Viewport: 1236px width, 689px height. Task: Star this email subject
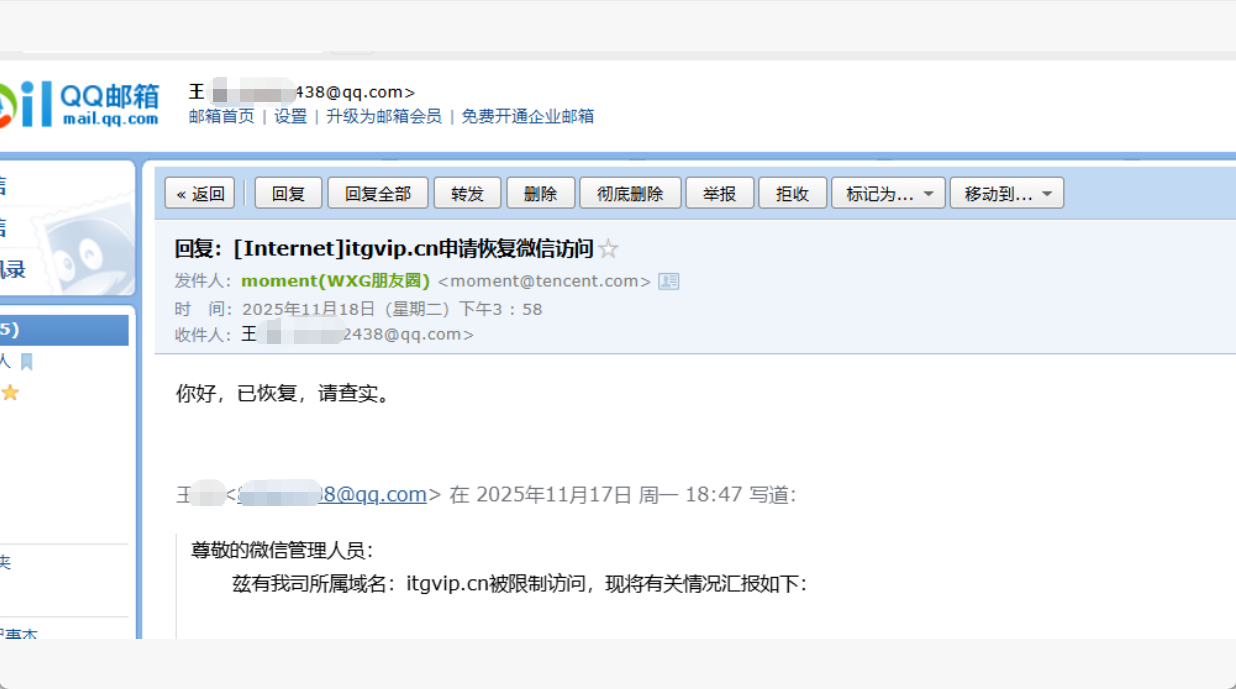608,249
